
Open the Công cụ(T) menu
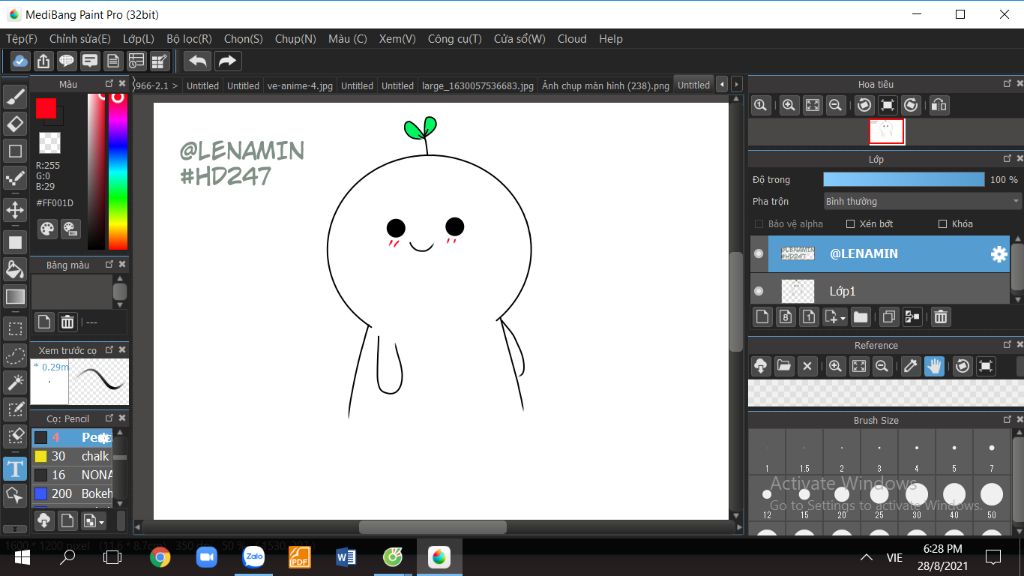pos(455,39)
